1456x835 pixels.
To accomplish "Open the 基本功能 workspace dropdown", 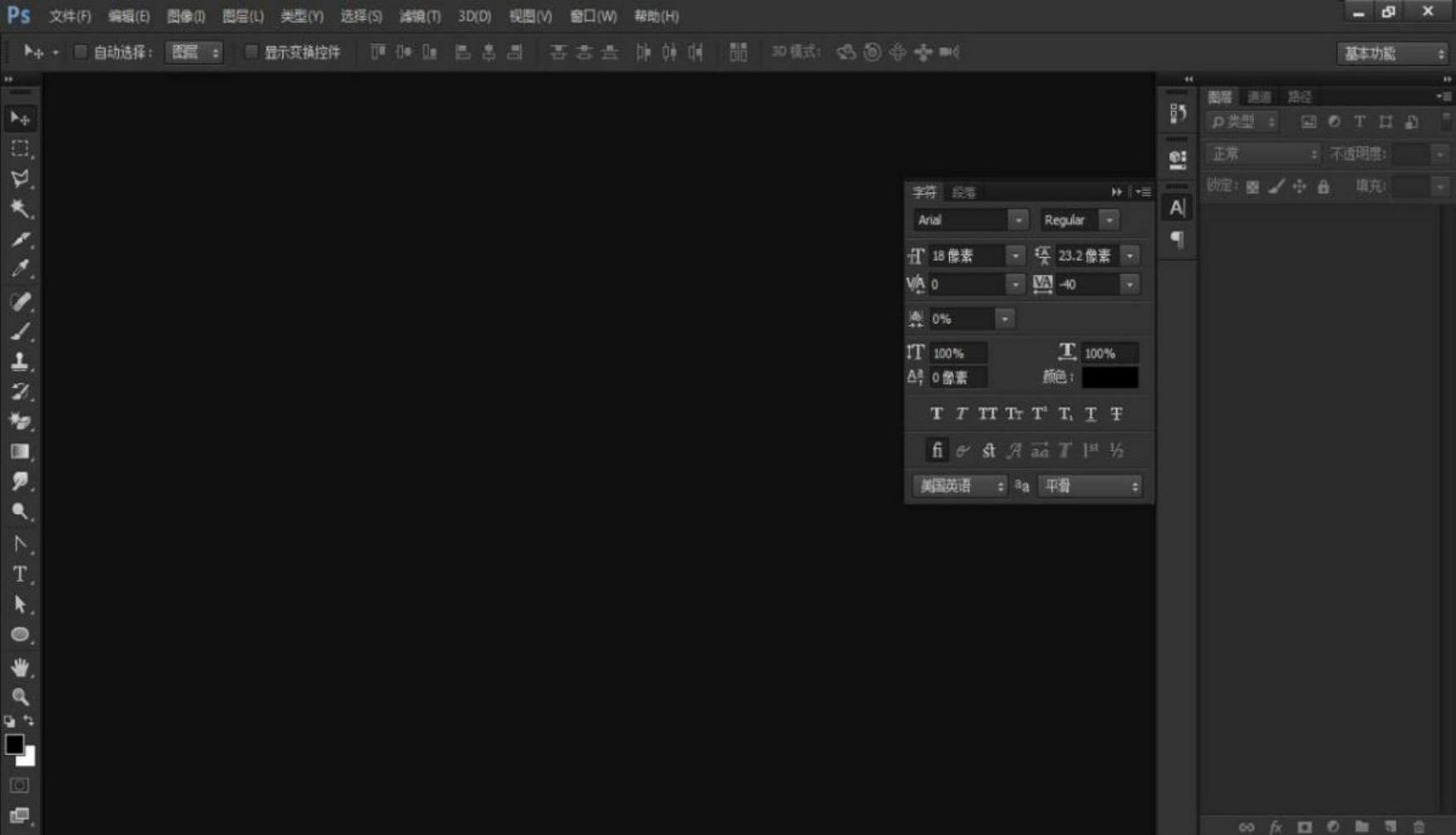I will coord(1392,54).
